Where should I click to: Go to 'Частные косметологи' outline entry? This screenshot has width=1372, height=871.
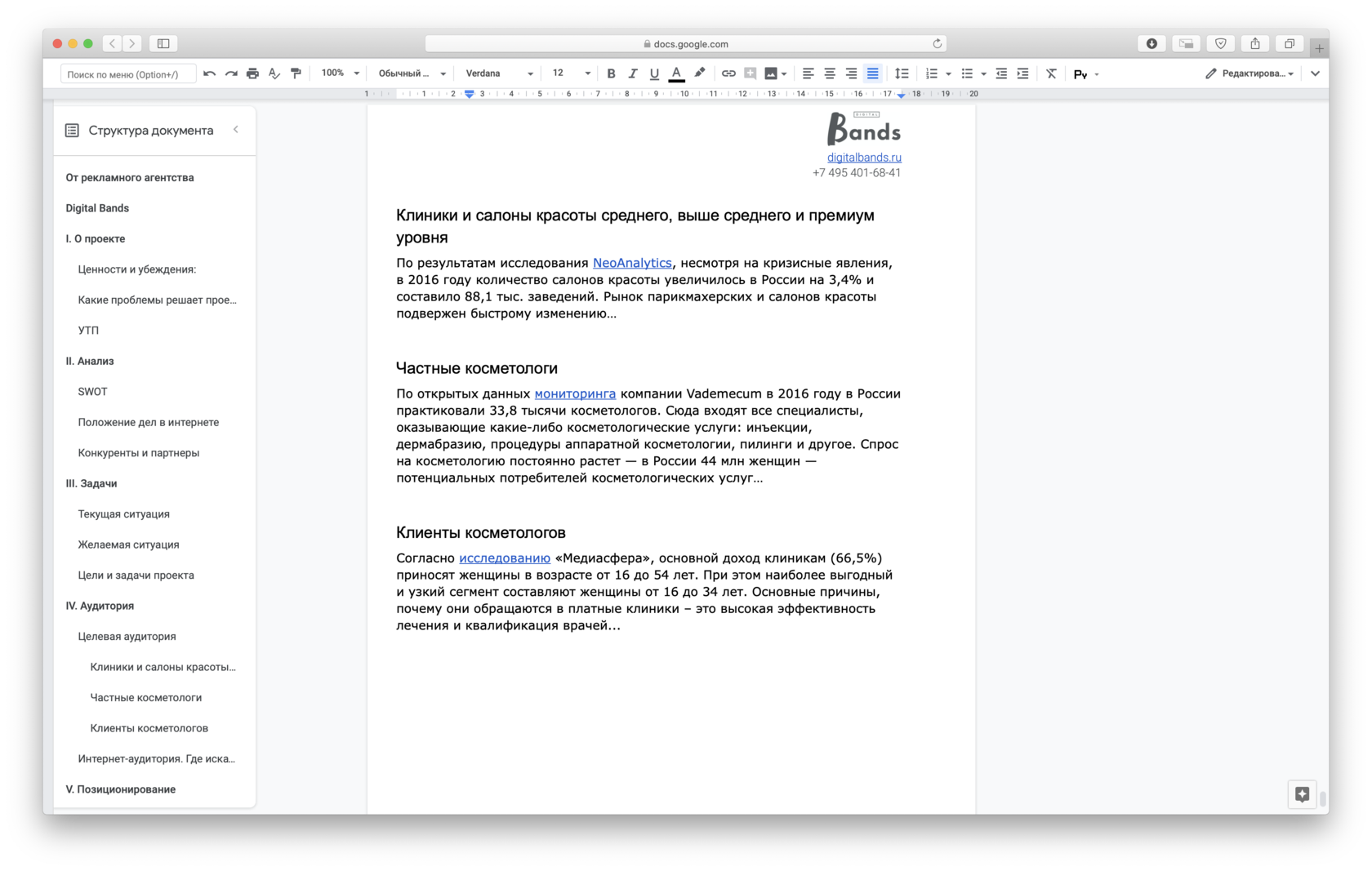coord(146,698)
